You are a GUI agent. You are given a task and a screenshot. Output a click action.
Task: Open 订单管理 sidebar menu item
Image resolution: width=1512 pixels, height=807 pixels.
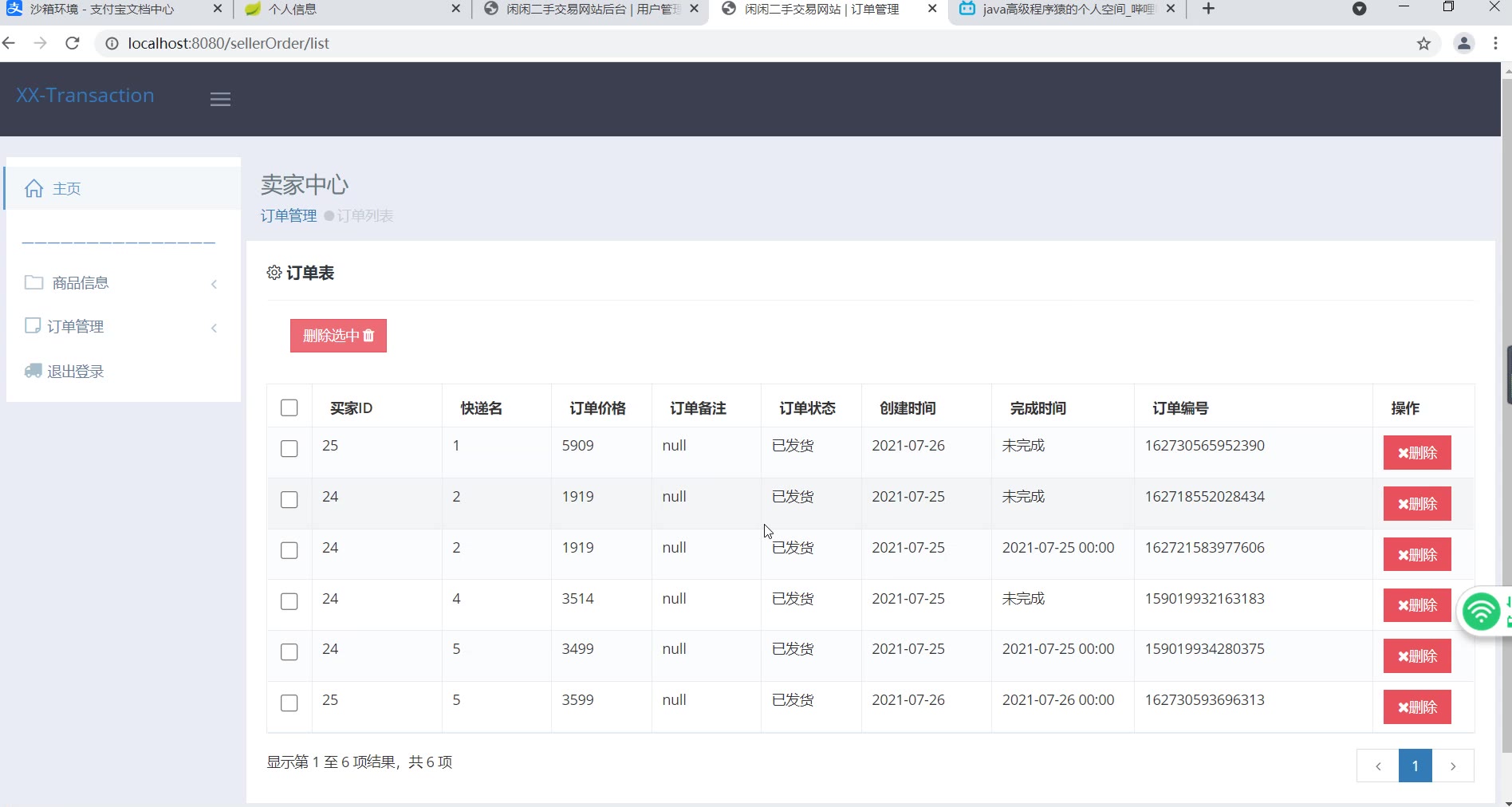pos(123,326)
